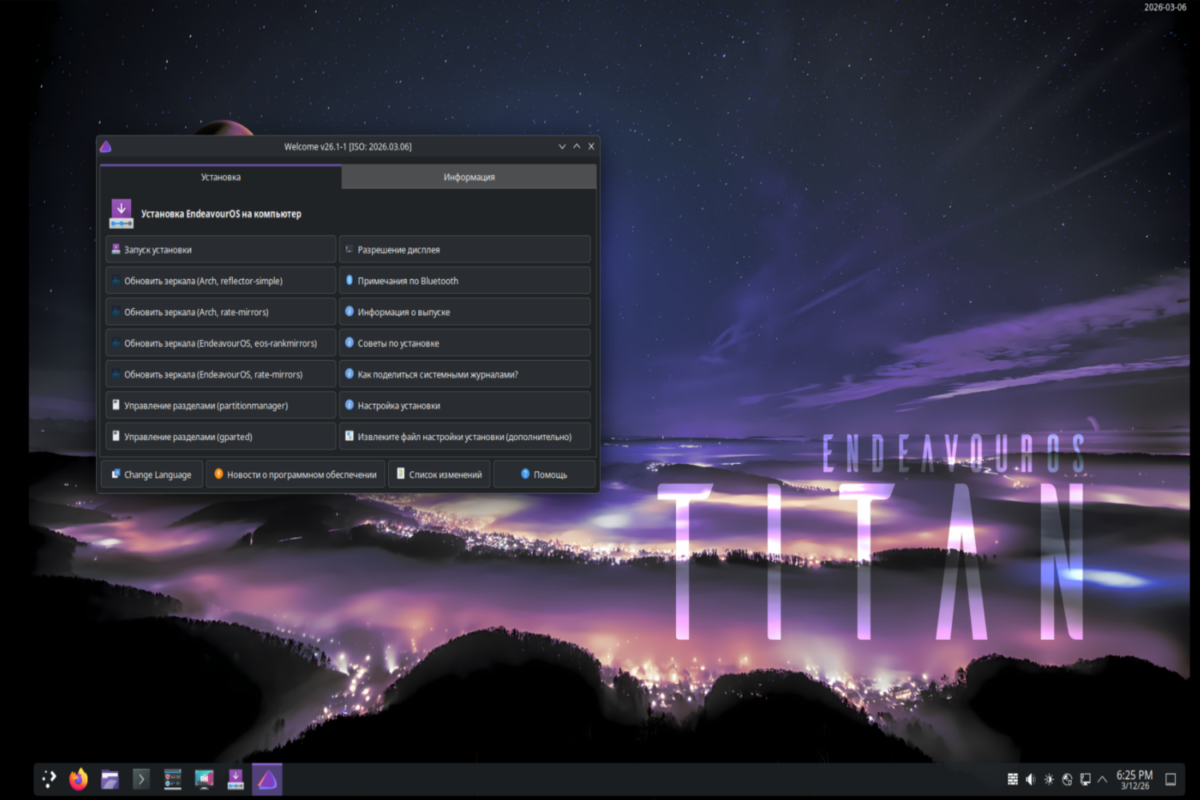Expand hidden system tray icons with the chevron
Viewport: 1200px width, 800px height.
click(1101, 778)
